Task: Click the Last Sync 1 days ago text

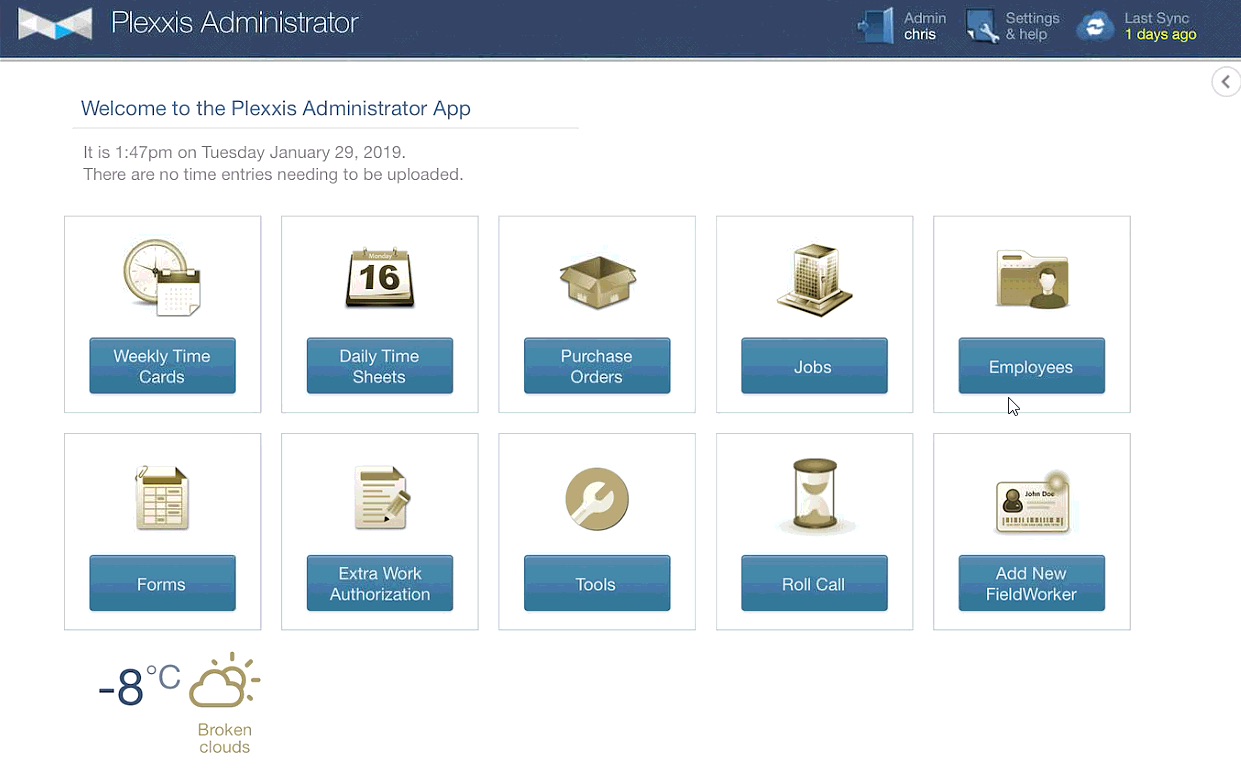Action: 1160,26
